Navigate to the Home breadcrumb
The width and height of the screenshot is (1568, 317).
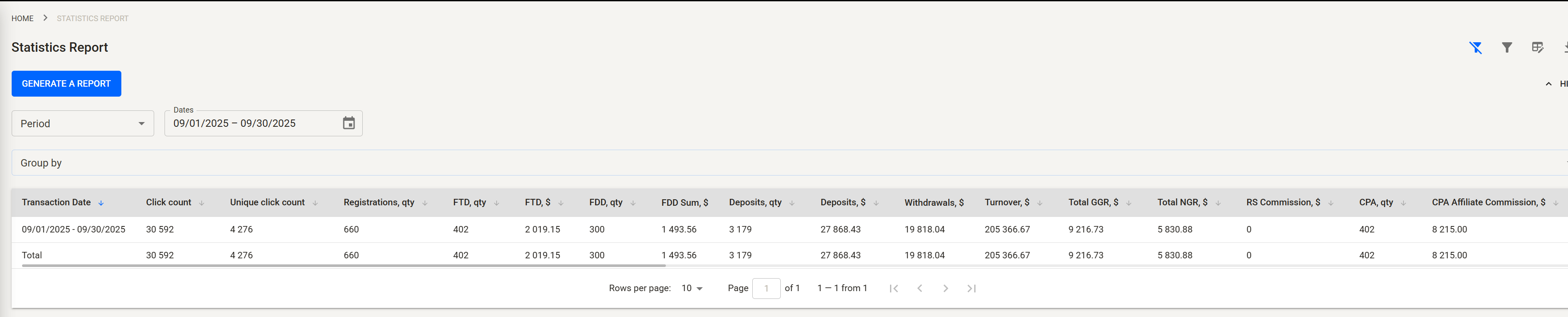pos(22,18)
